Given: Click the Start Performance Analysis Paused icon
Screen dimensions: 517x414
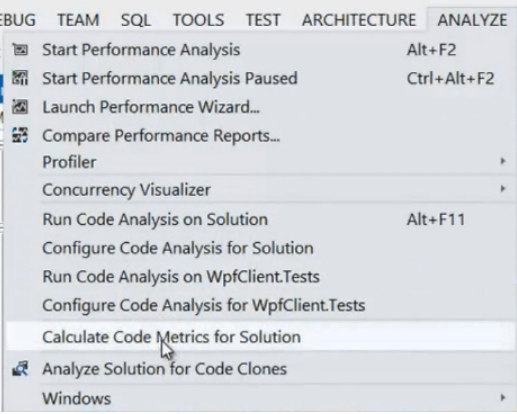Looking at the screenshot, I should coord(20,78).
